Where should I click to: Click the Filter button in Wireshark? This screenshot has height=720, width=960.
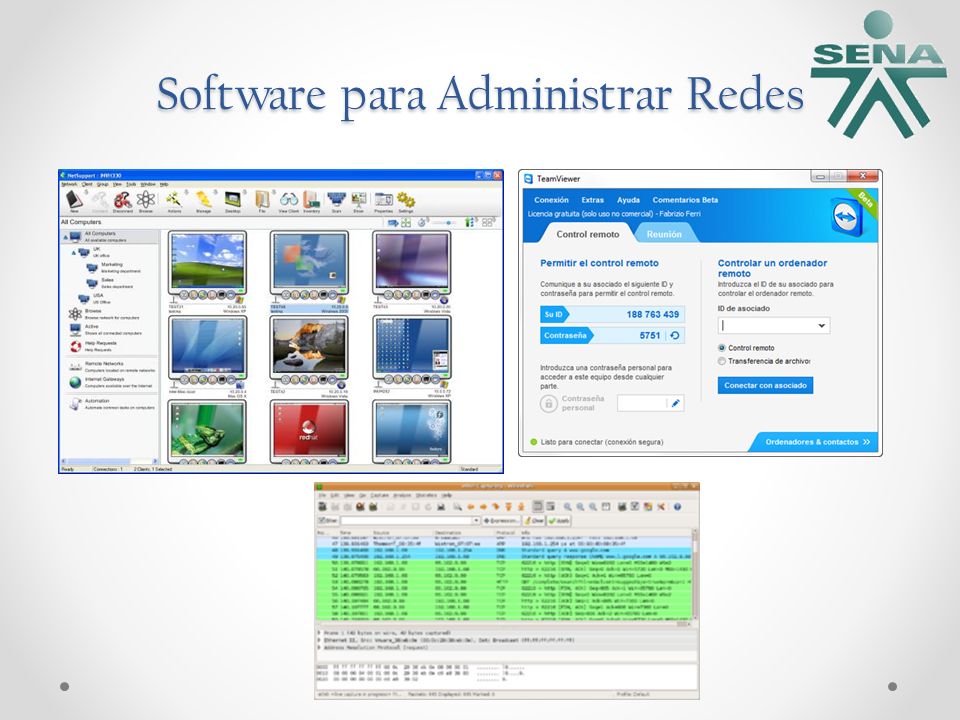click(x=328, y=520)
